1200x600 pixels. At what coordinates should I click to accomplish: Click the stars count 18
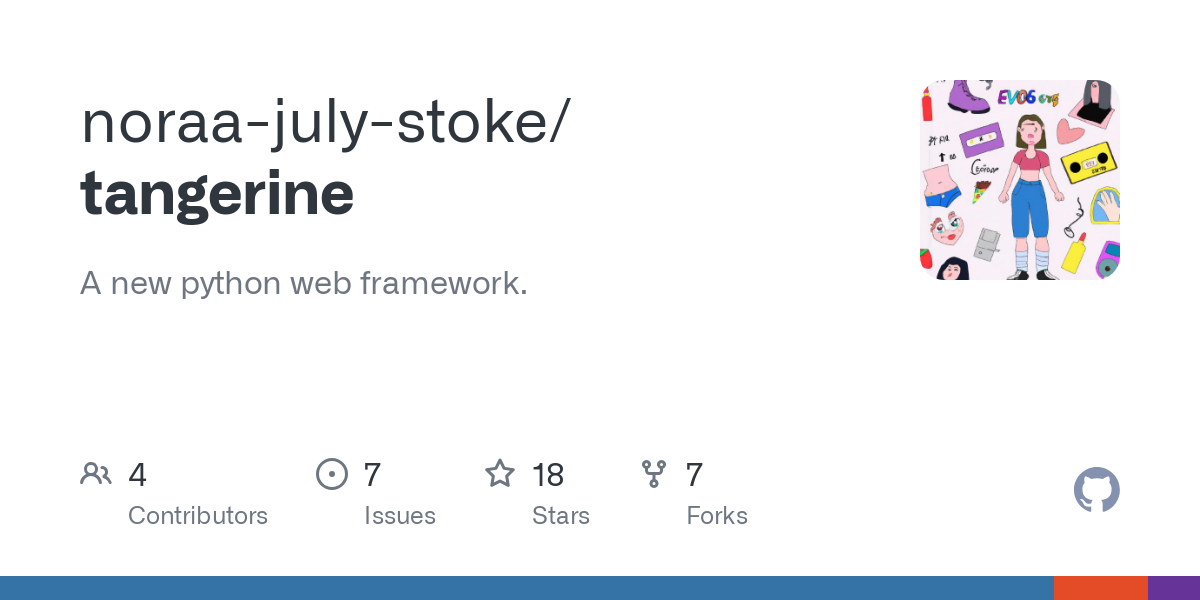tap(548, 475)
